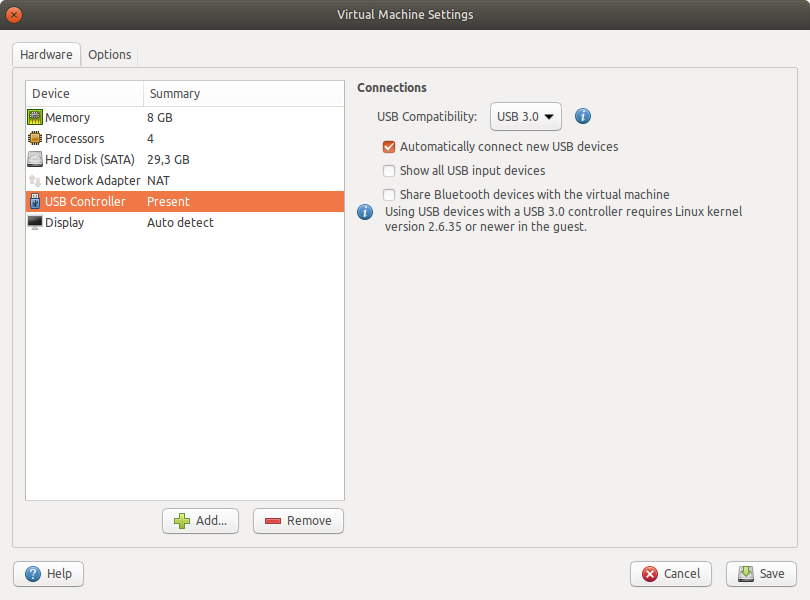
Task: Open Help for virtual machine settings
Action: click(48, 574)
